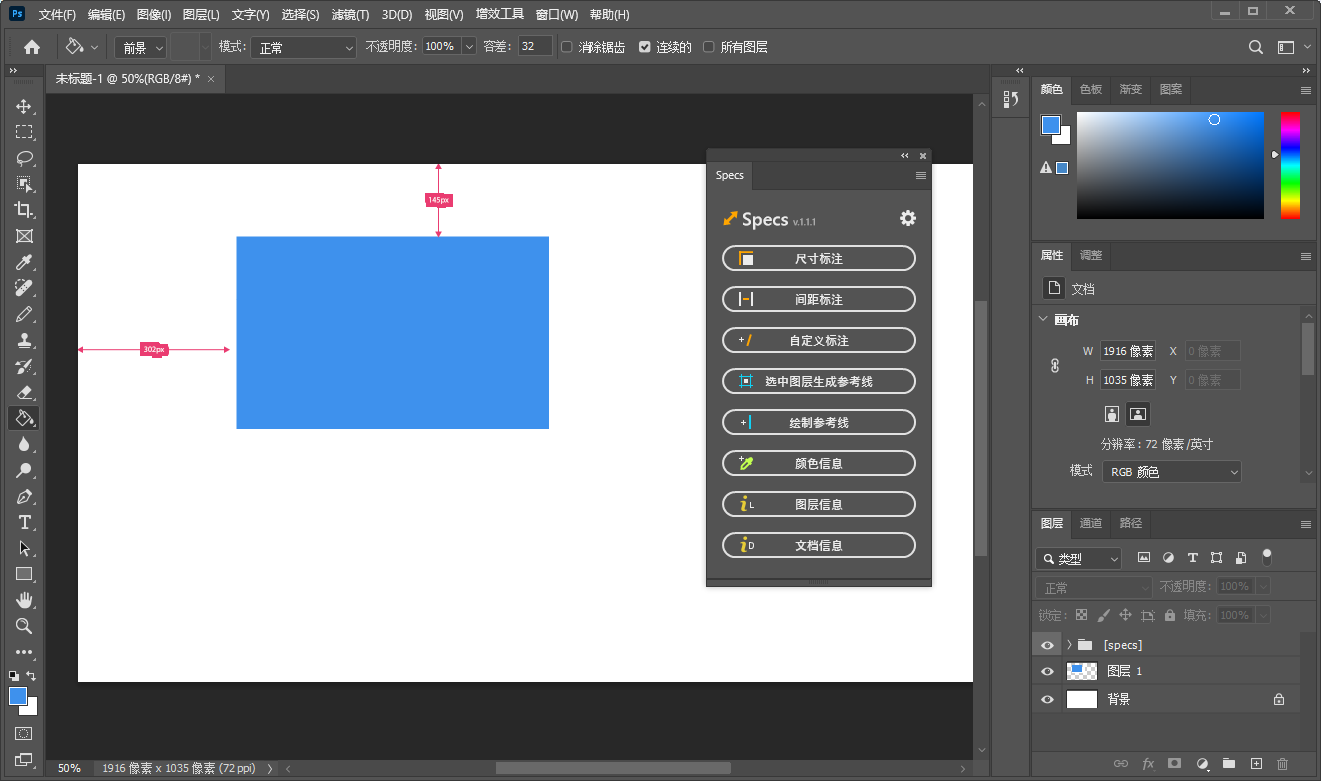This screenshot has height=781, width=1321.
Task: Select the Blur tool
Action: [24, 444]
